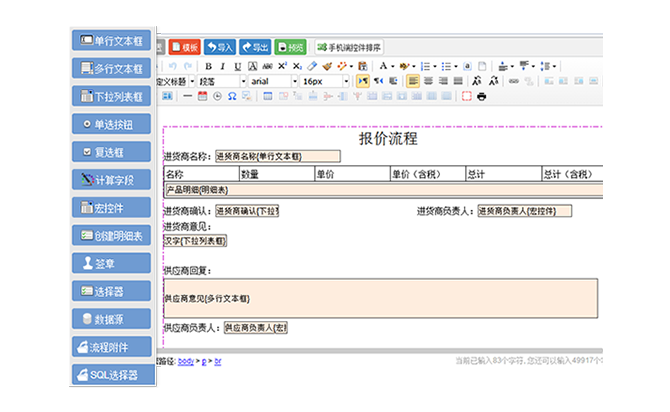Screen dimensions: 670x412
Task: Select 单行文本框 from the control sidebar
Action: coord(112,41)
